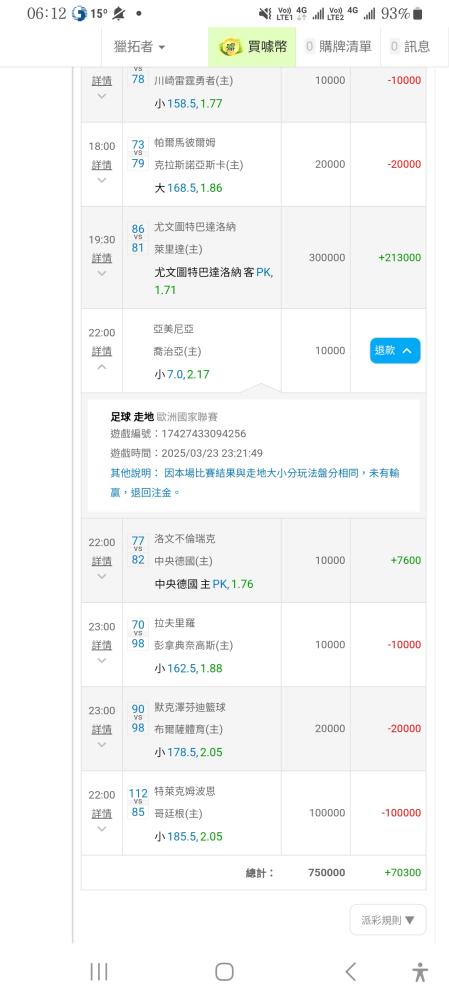Open the 買噓幣 purchase button
The image size is (449, 1000).
[x=253, y=47]
